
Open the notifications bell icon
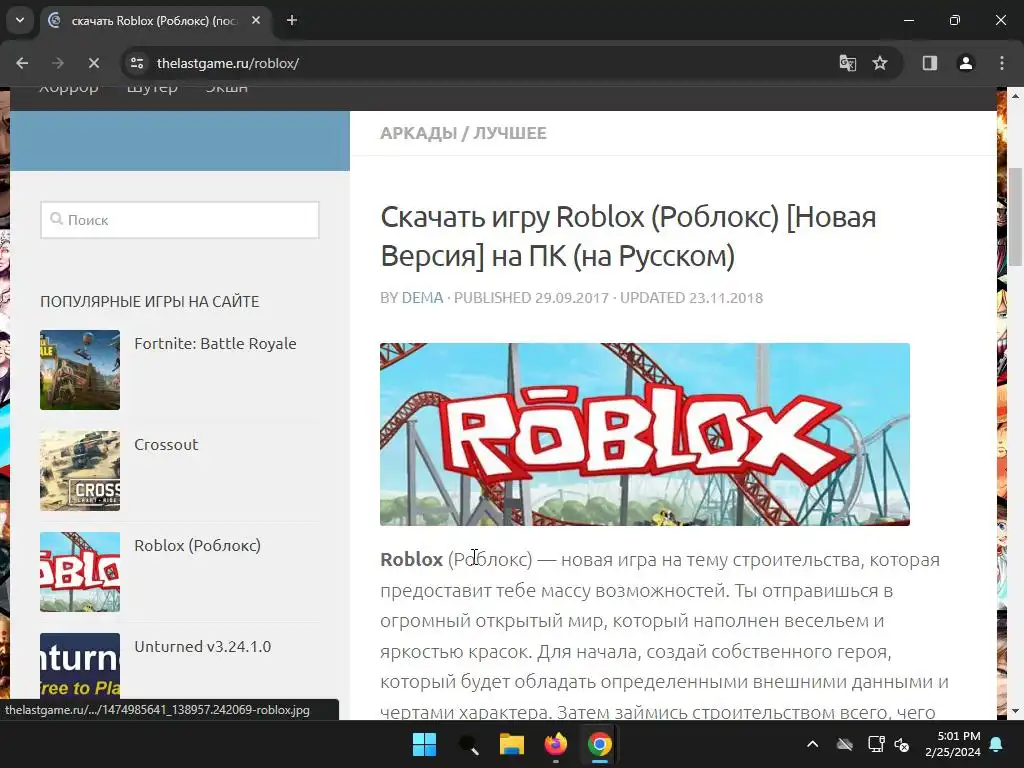click(x=997, y=744)
